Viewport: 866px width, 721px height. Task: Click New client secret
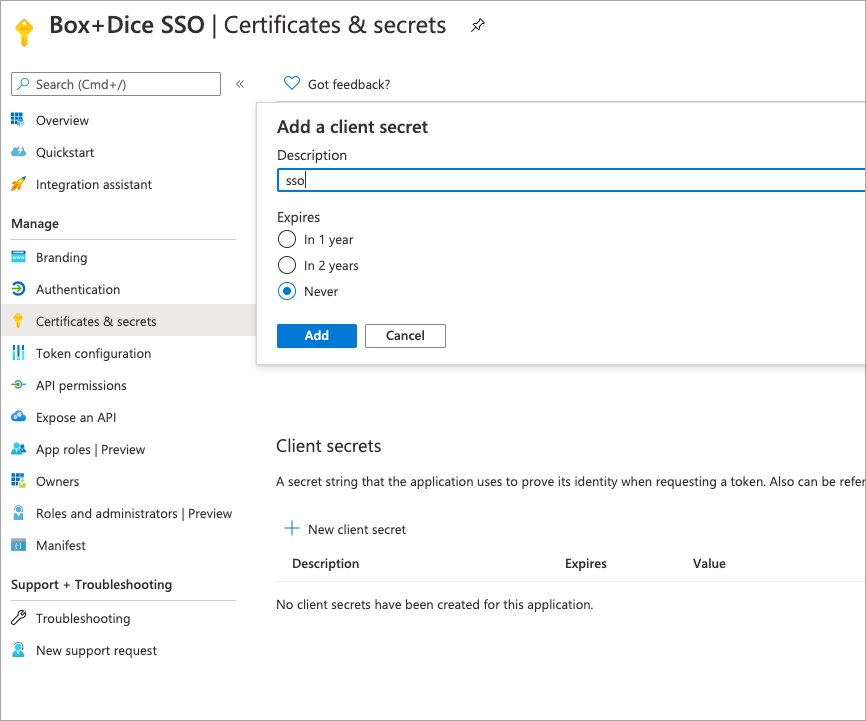point(357,530)
